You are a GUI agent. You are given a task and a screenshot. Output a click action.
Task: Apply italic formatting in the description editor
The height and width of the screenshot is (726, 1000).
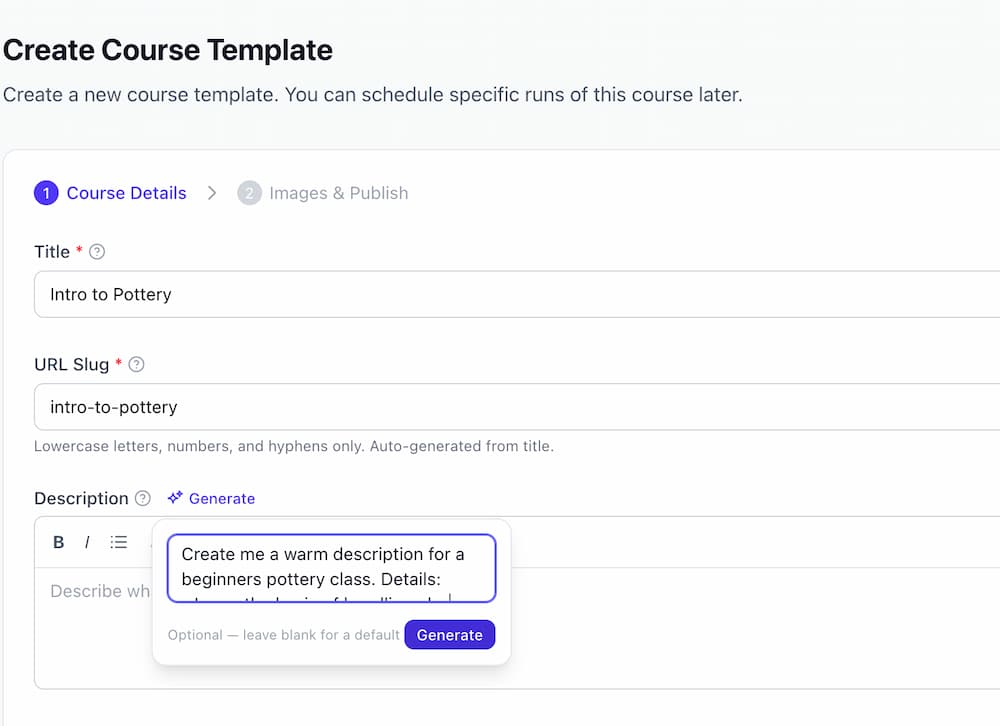(x=87, y=541)
